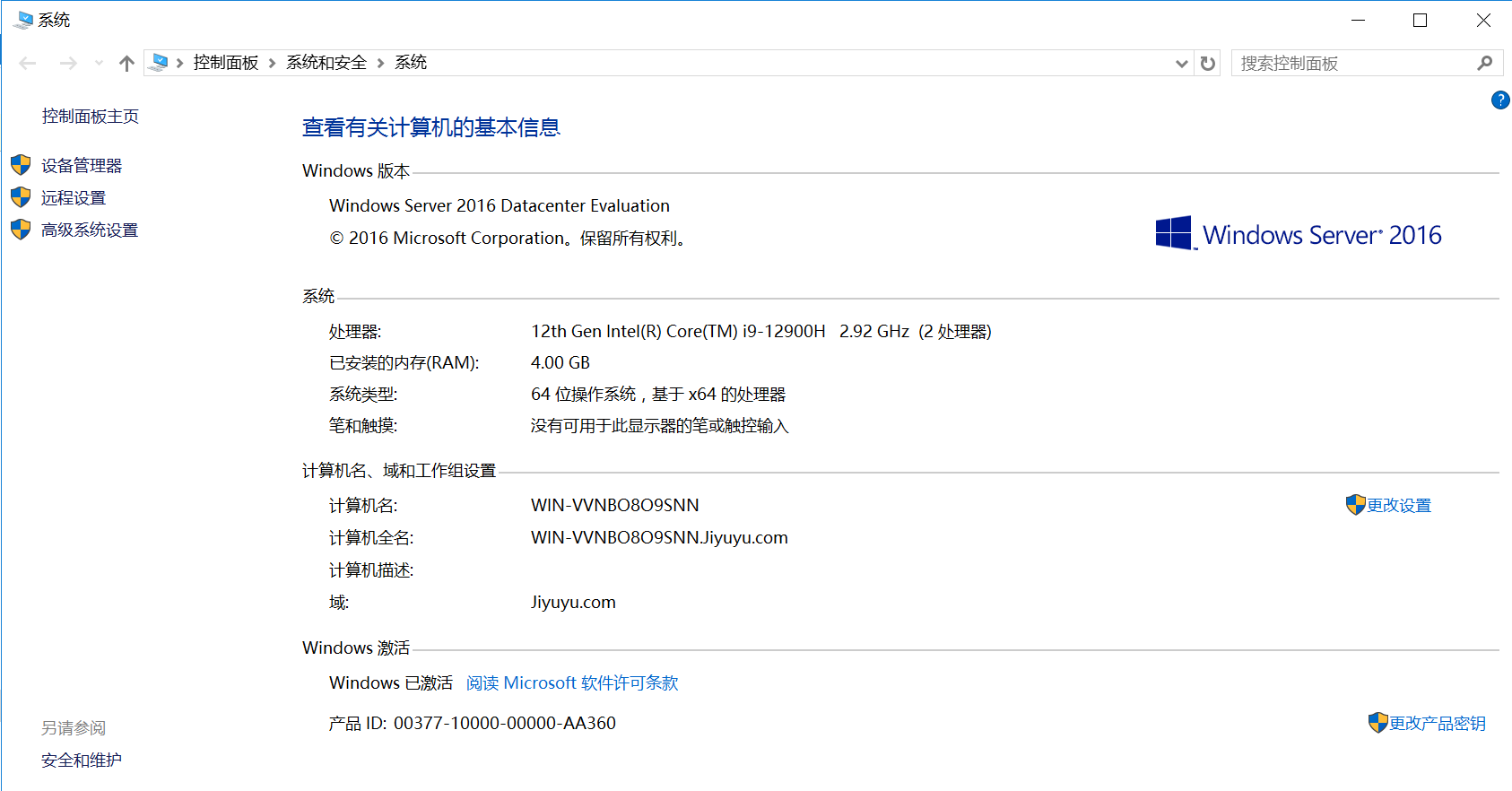Image resolution: width=1512 pixels, height=791 pixels.
Task: Click the back navigation arrow
Action: pos(28,63)
